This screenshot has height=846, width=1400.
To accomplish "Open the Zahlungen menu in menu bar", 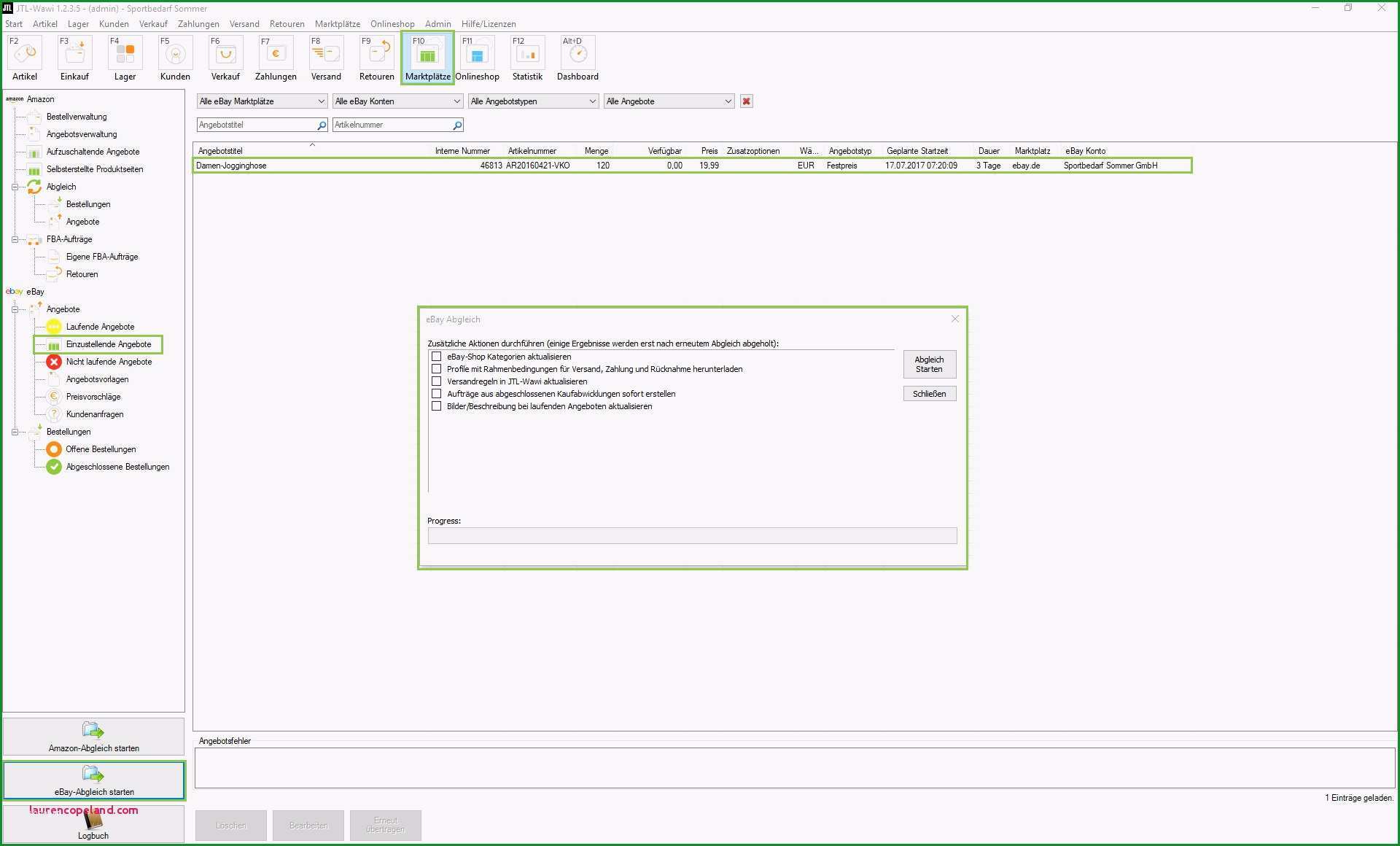I will point(198,24).
